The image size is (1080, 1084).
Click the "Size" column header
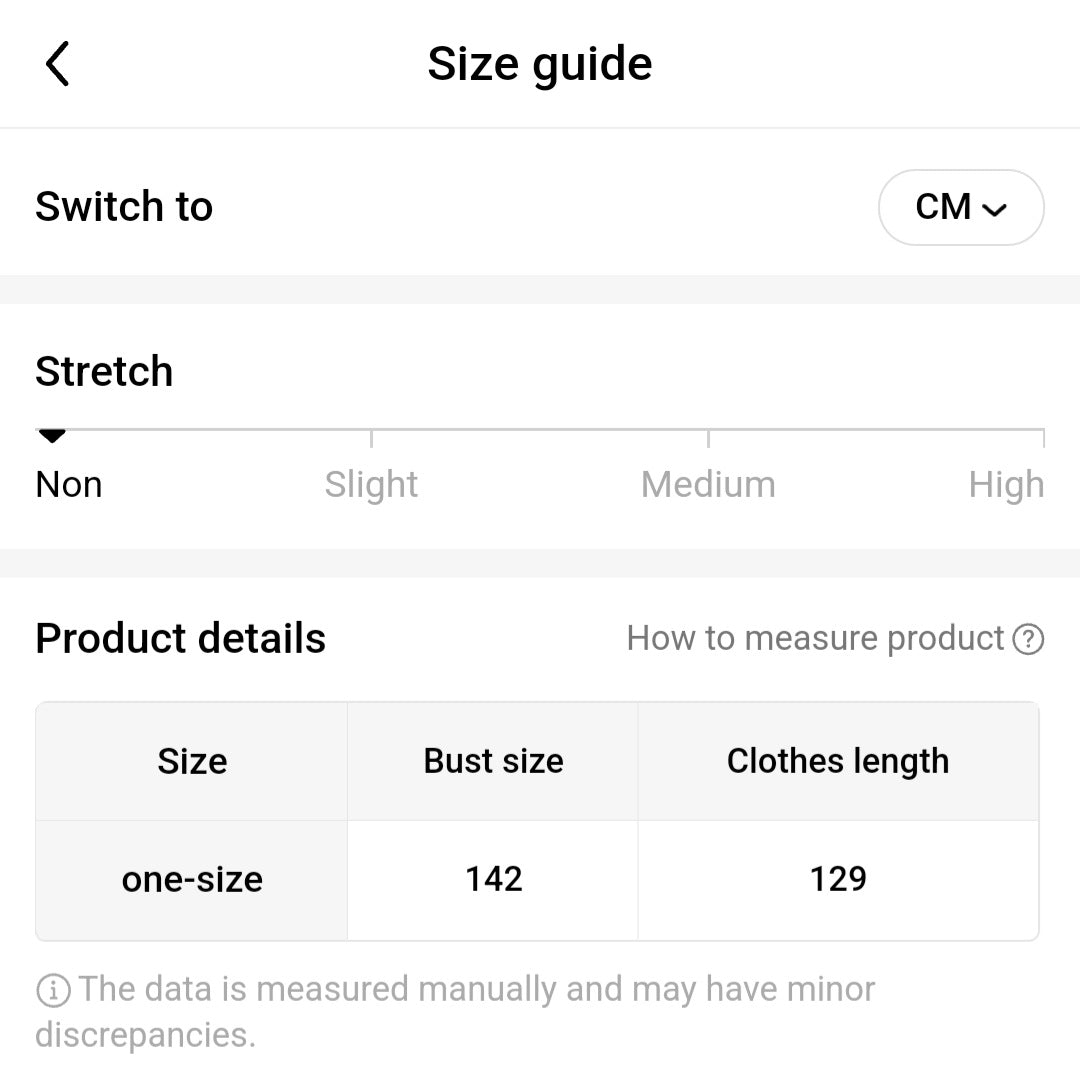click(192, 762)
